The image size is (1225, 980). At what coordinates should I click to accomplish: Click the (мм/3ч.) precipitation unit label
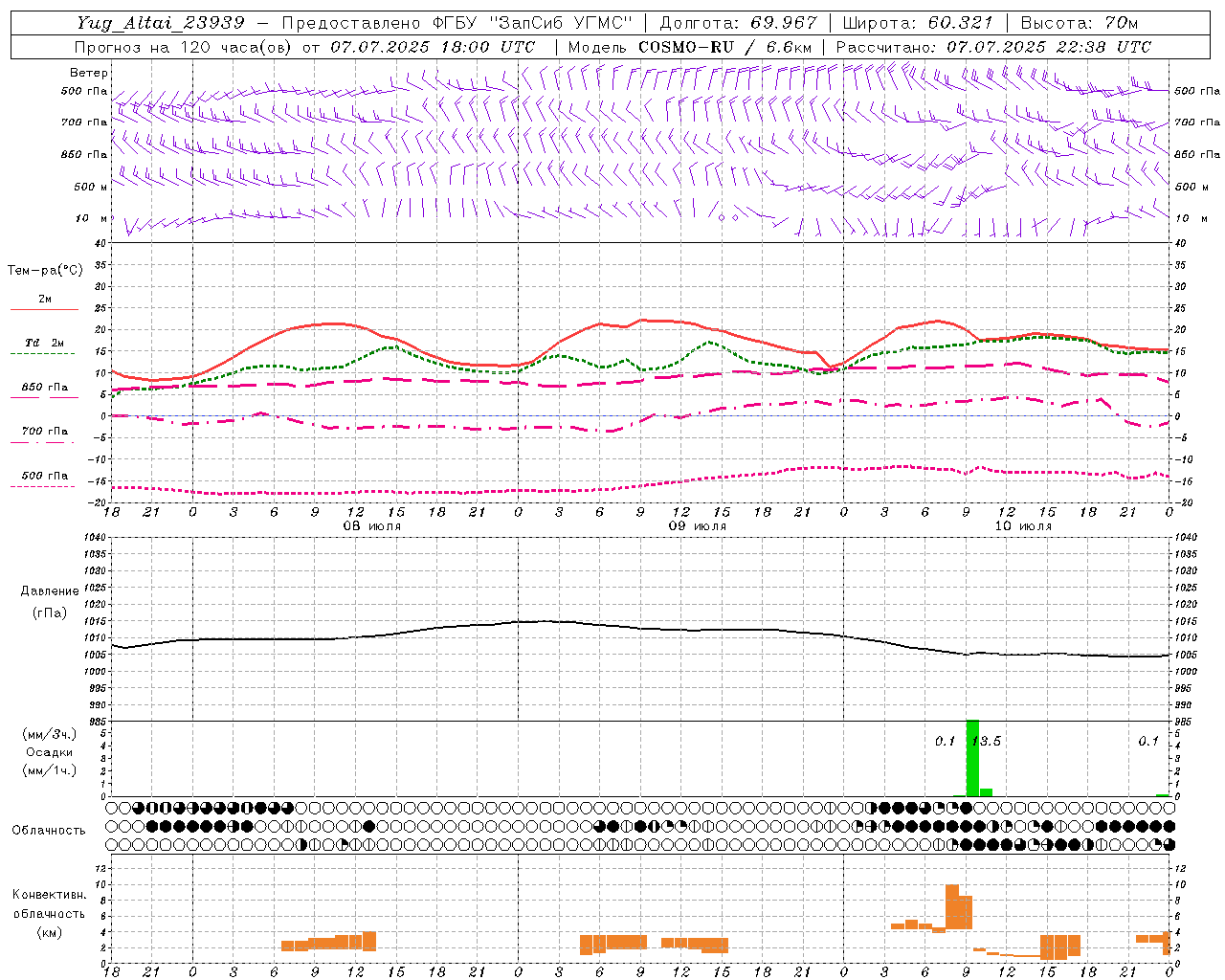[x=49, y=734]
